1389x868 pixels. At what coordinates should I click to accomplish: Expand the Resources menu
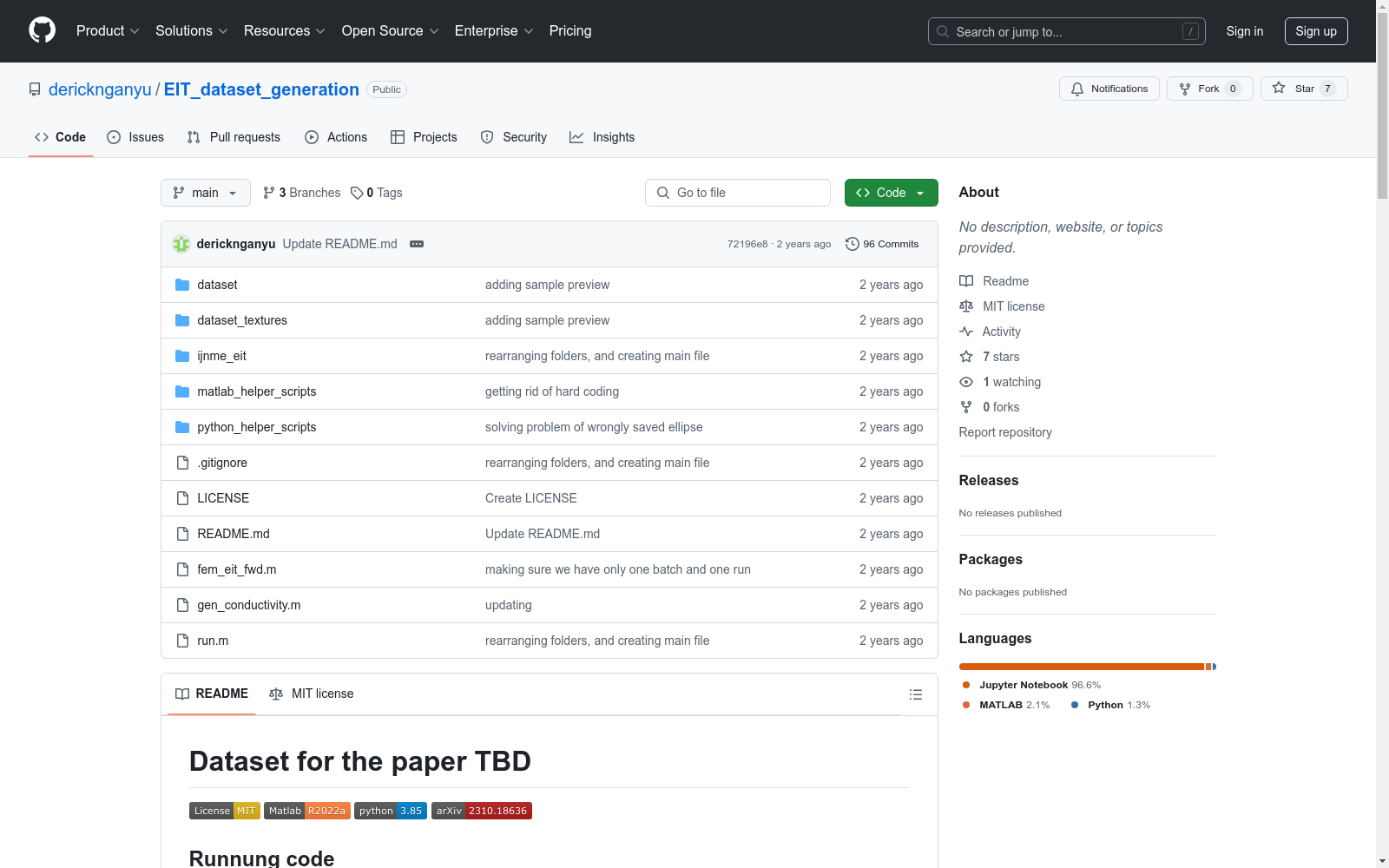click(285, 31)
